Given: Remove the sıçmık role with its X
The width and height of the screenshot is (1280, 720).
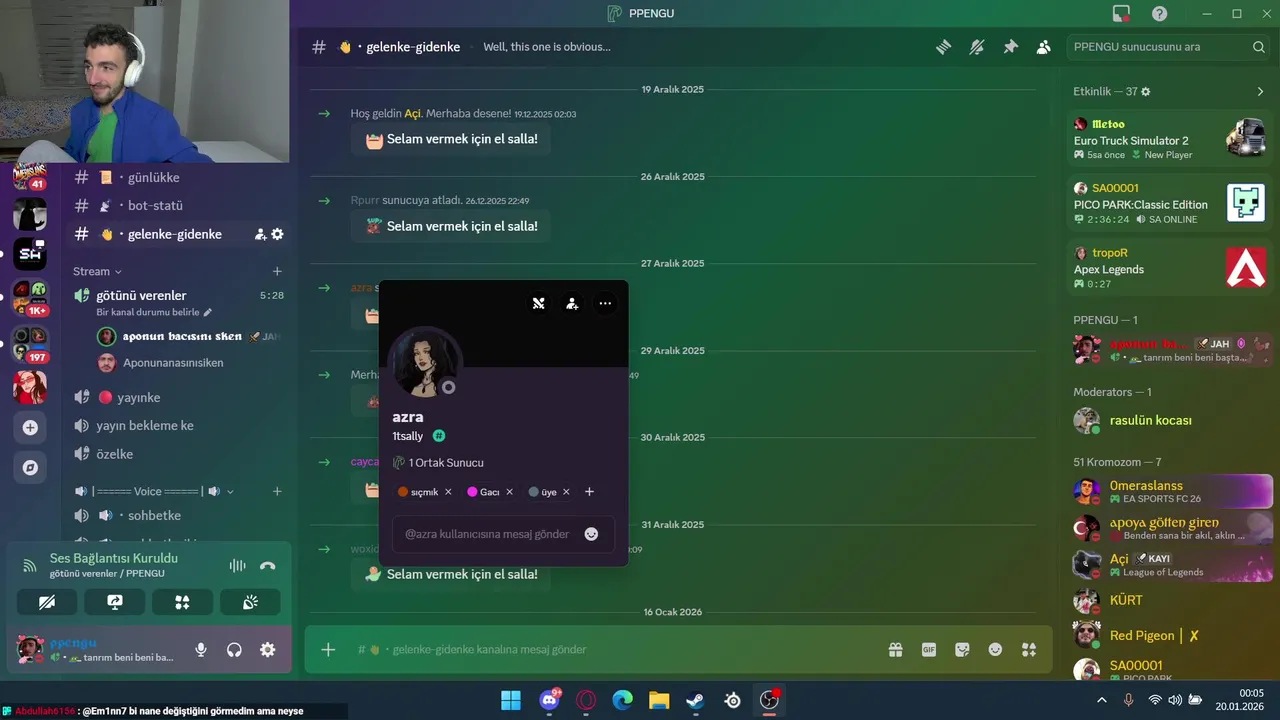Looking at the screenshot, I should tap(448, 492).
